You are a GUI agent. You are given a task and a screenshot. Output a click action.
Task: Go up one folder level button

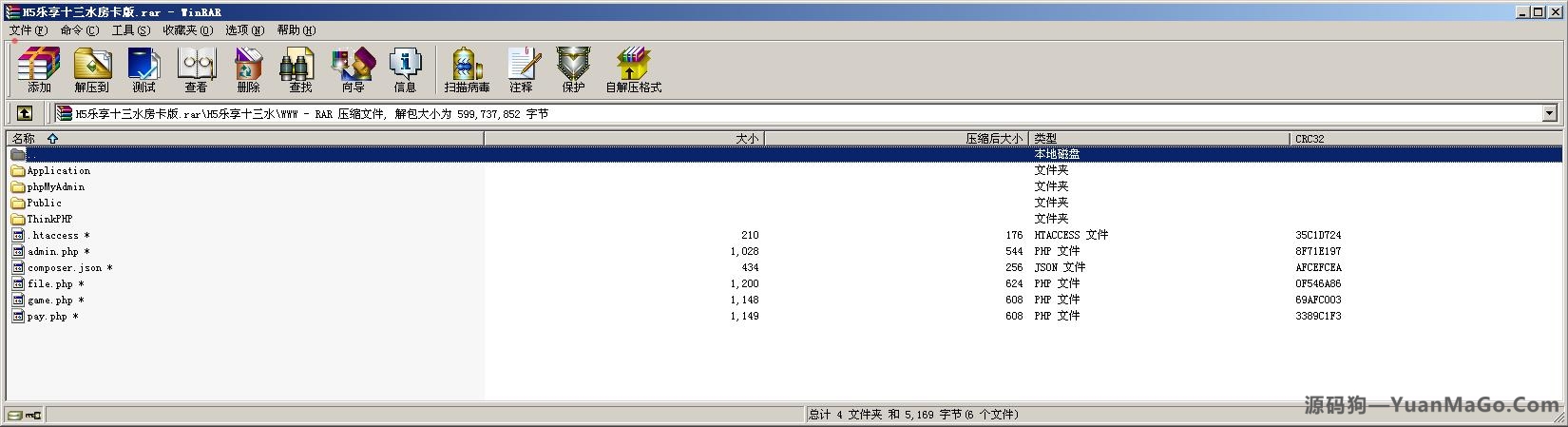25,113
